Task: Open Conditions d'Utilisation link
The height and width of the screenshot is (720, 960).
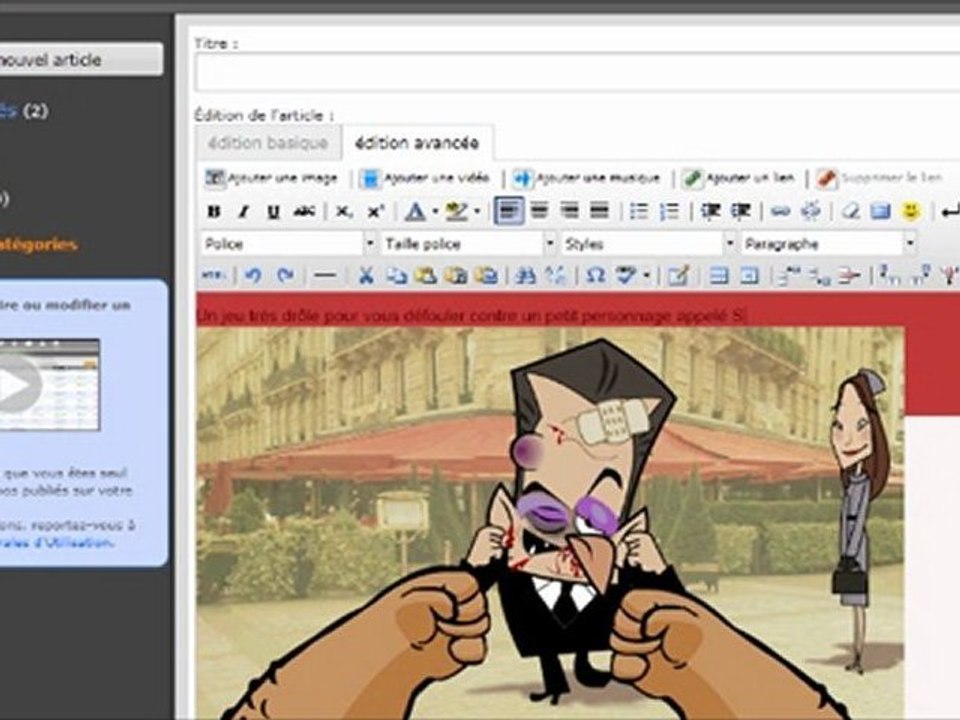Action: point(56,542)
